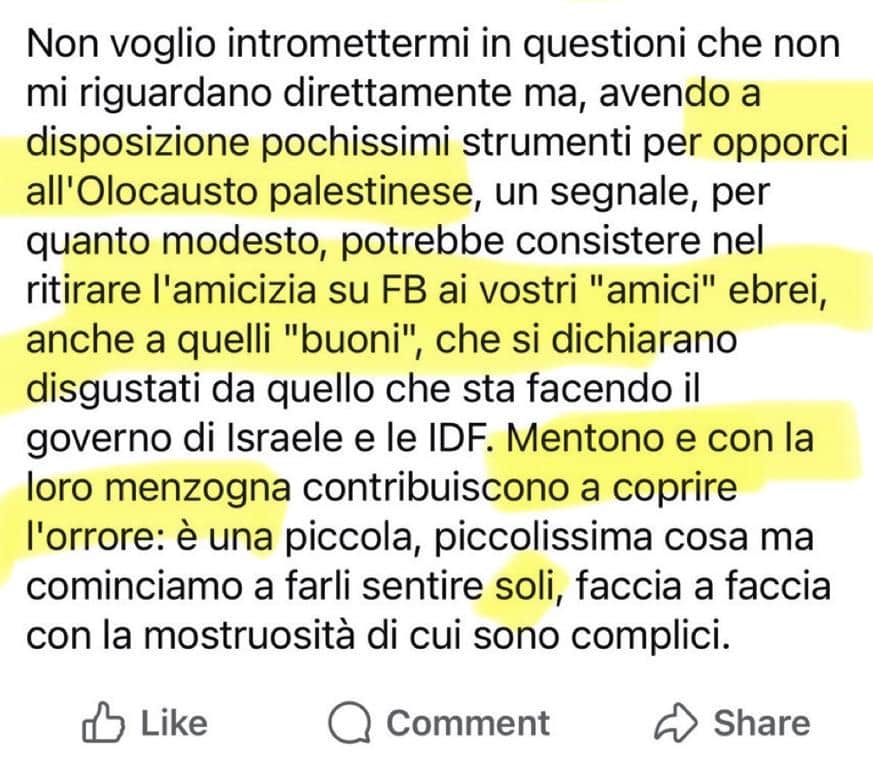Image resolution: width=873 pixels, height=757 pixels.
Task: Click the final word "complici."
Action: click(x=651, y=636)
